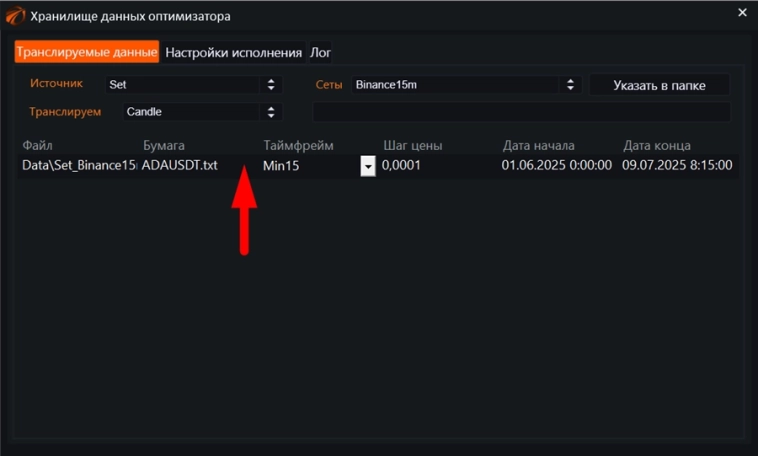Open the Min15 timeframe dropdown arrow
Viewport: 758px width, 456px height.
(x=368, y=166)
